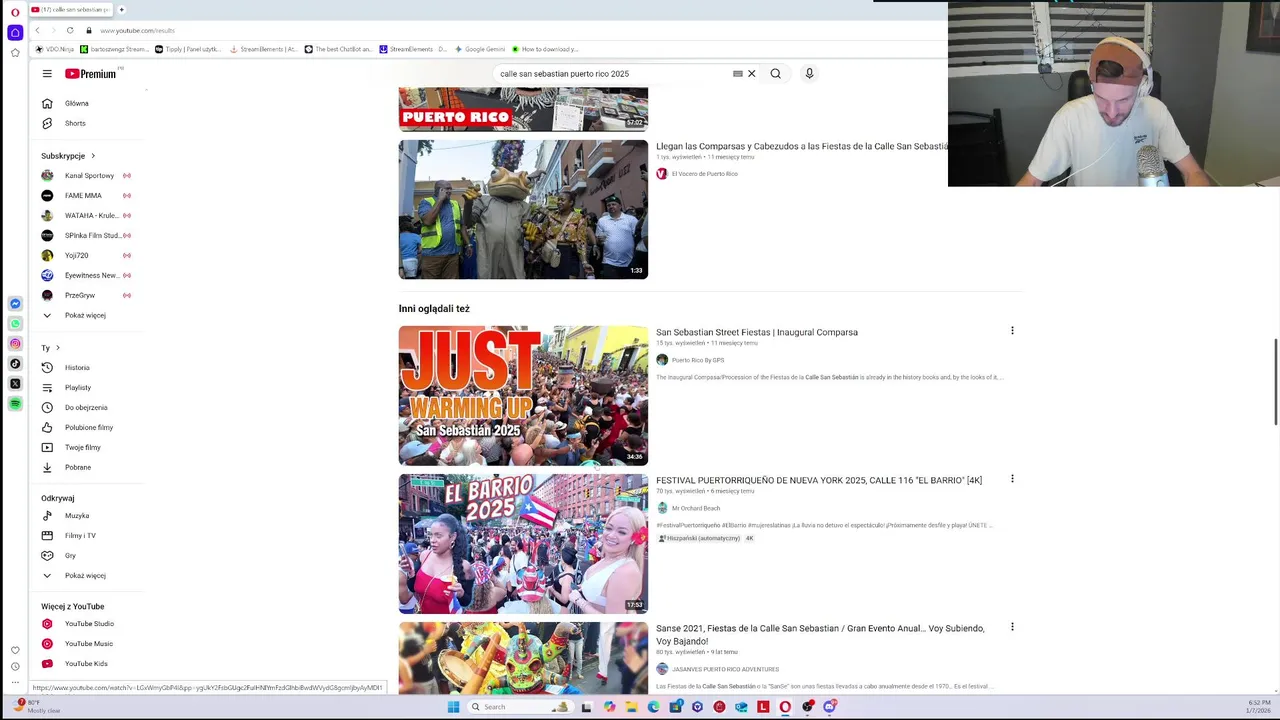The height and width of the screenshot is (720, 1280).
Task: Clear the search query with the X icon
Action: point(752,73)
